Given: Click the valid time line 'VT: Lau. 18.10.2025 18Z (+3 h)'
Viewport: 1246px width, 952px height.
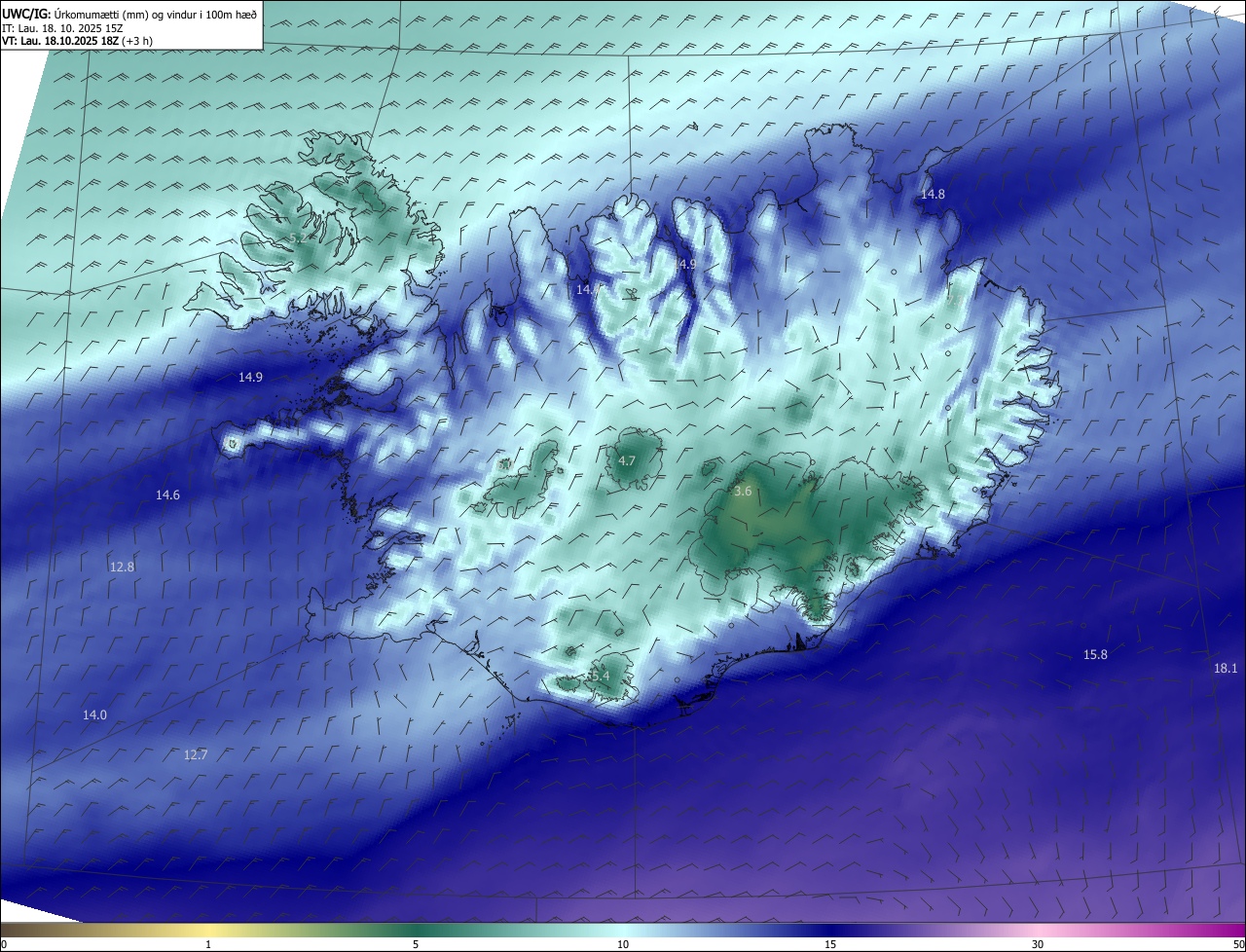Looking at the screenshot, I should pyautogui.click(x=77, y=41).
